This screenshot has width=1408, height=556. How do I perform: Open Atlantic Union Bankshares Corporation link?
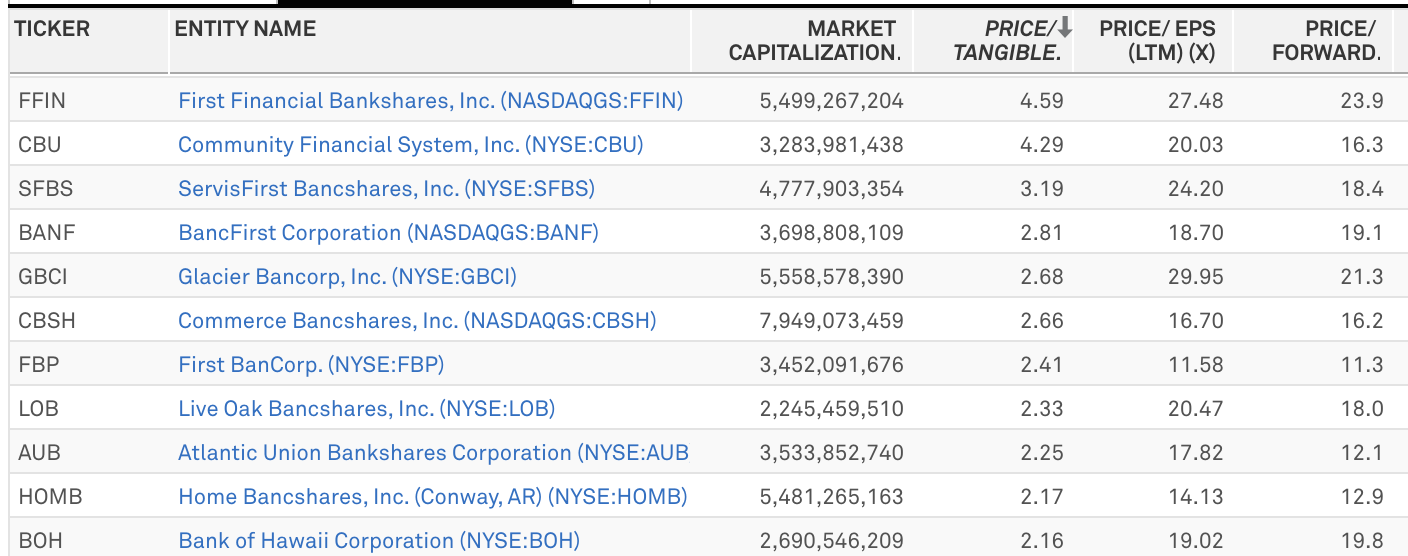pyautogui.click(x=433, y=453)
